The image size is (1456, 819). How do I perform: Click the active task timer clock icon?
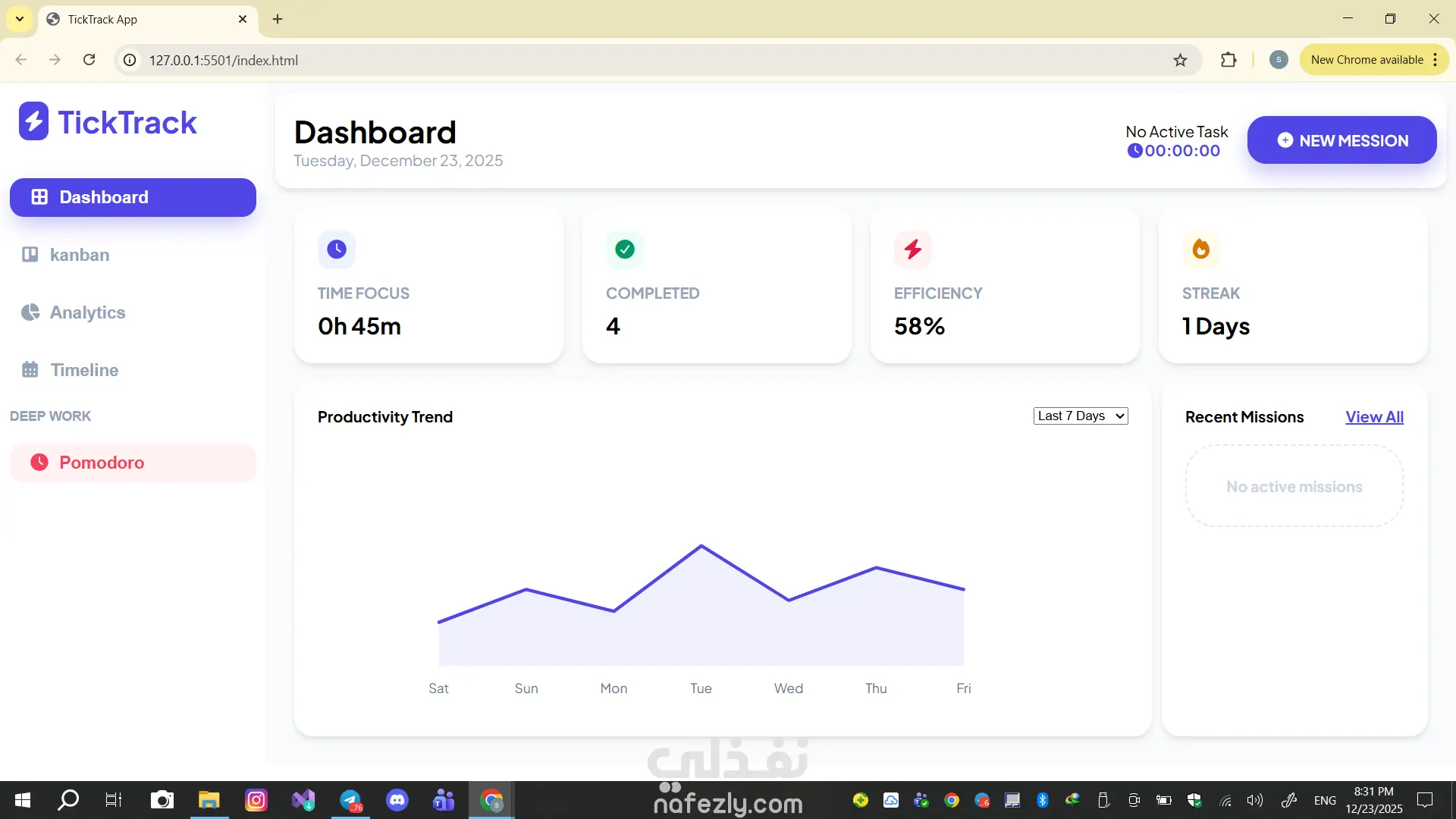coord(1134,151)
